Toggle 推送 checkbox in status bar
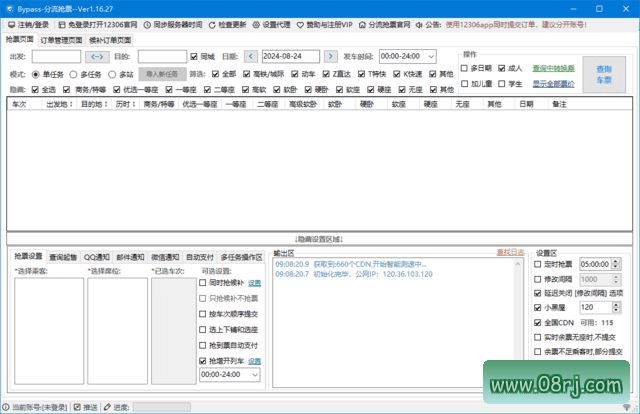This screenshot has width=640, height=414. [x=77, y=407]
